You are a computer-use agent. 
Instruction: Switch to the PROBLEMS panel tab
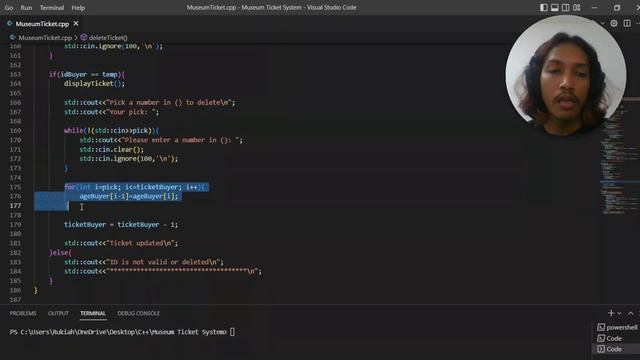pyautogui.click(x=23, y=313)
